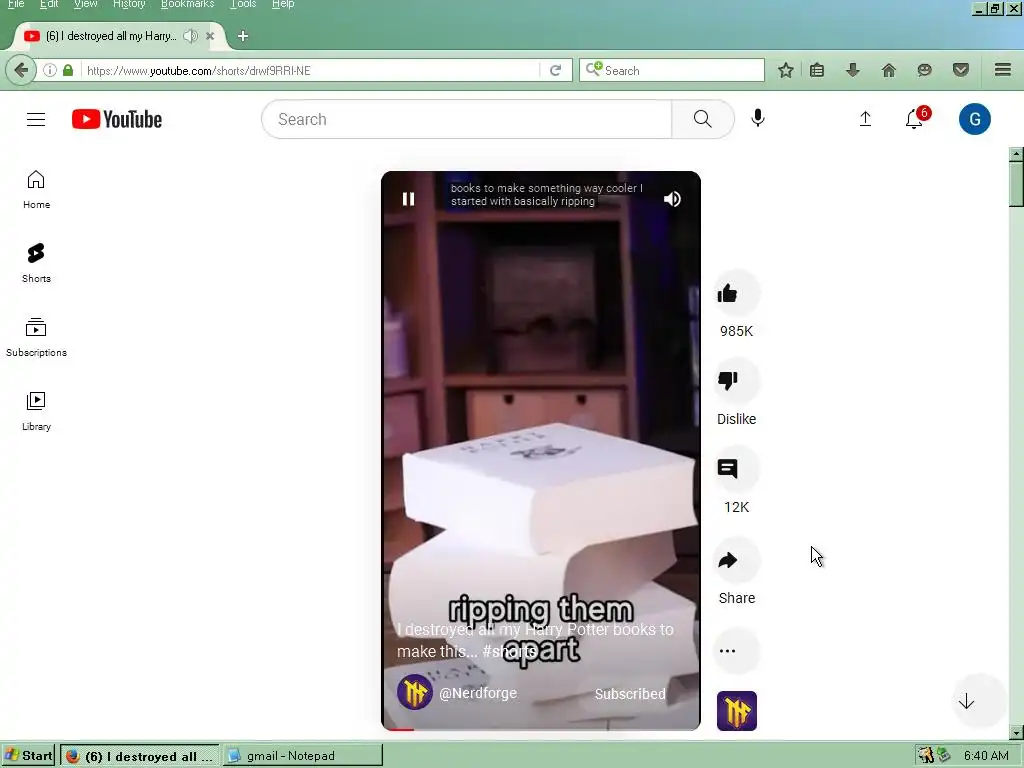Pause the playing Short
The image size is (1024, 768).
[408, 199]
